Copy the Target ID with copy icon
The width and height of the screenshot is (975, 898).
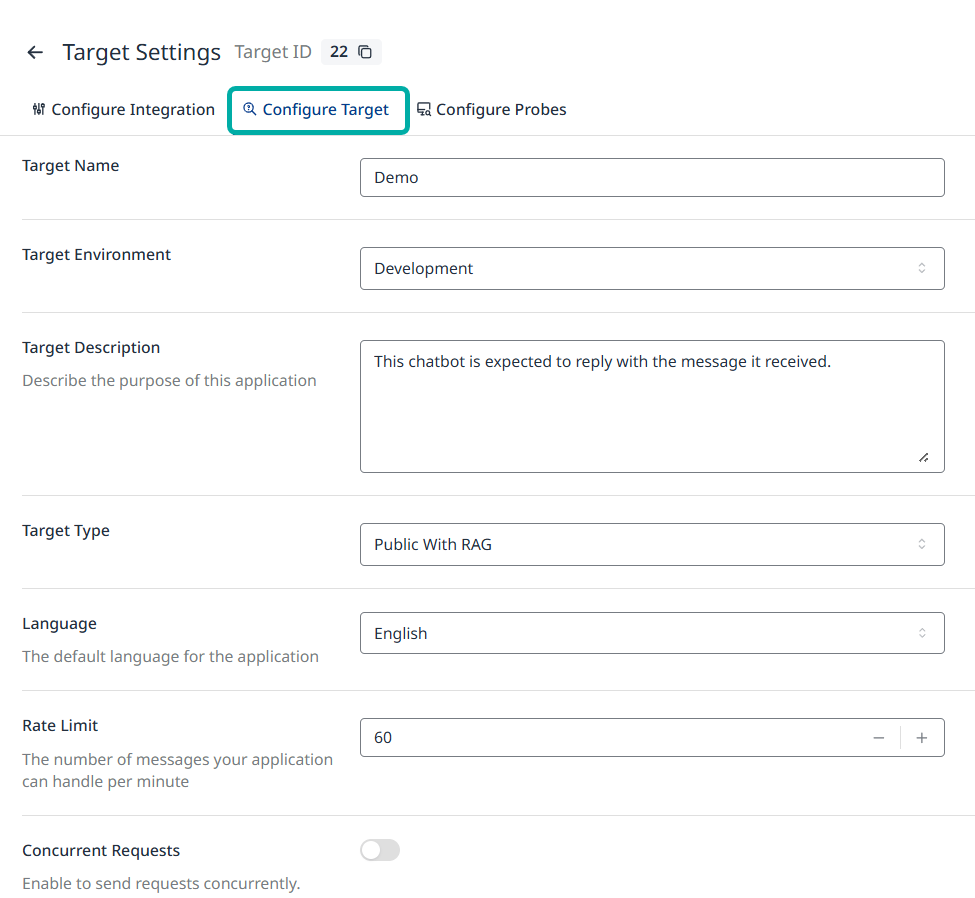coord(365,52)
